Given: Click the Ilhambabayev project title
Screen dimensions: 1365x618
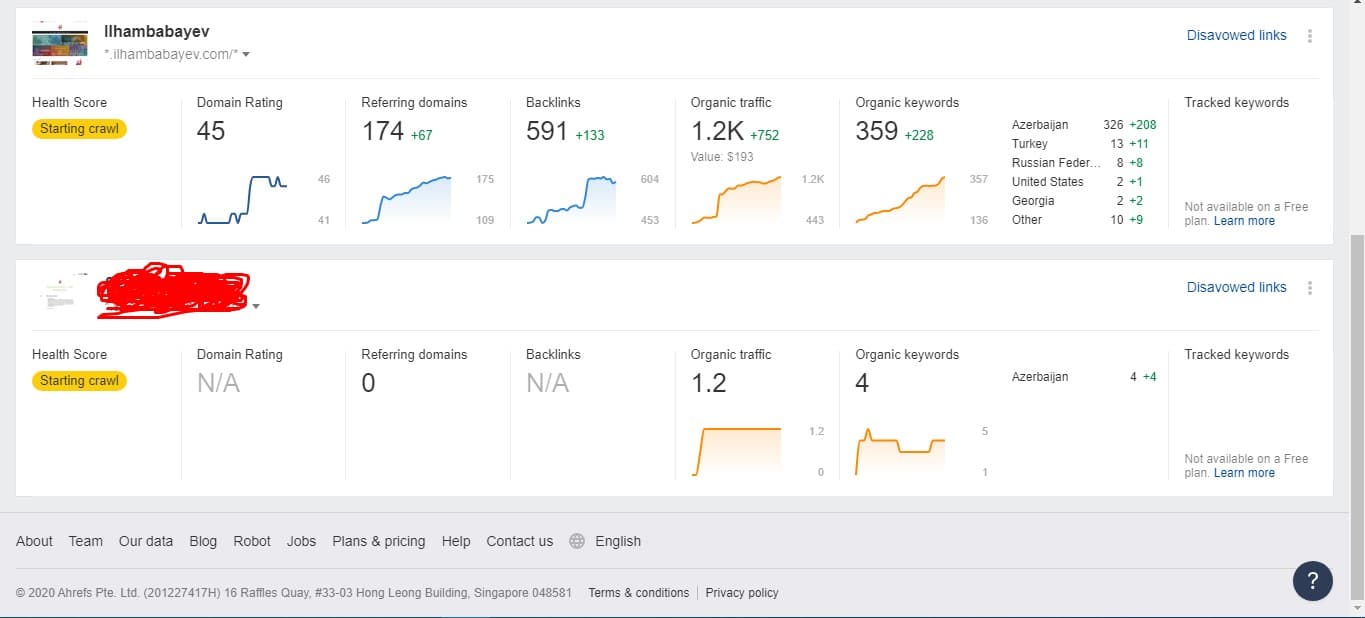Looking at the screenshot, I should [157, 32].
